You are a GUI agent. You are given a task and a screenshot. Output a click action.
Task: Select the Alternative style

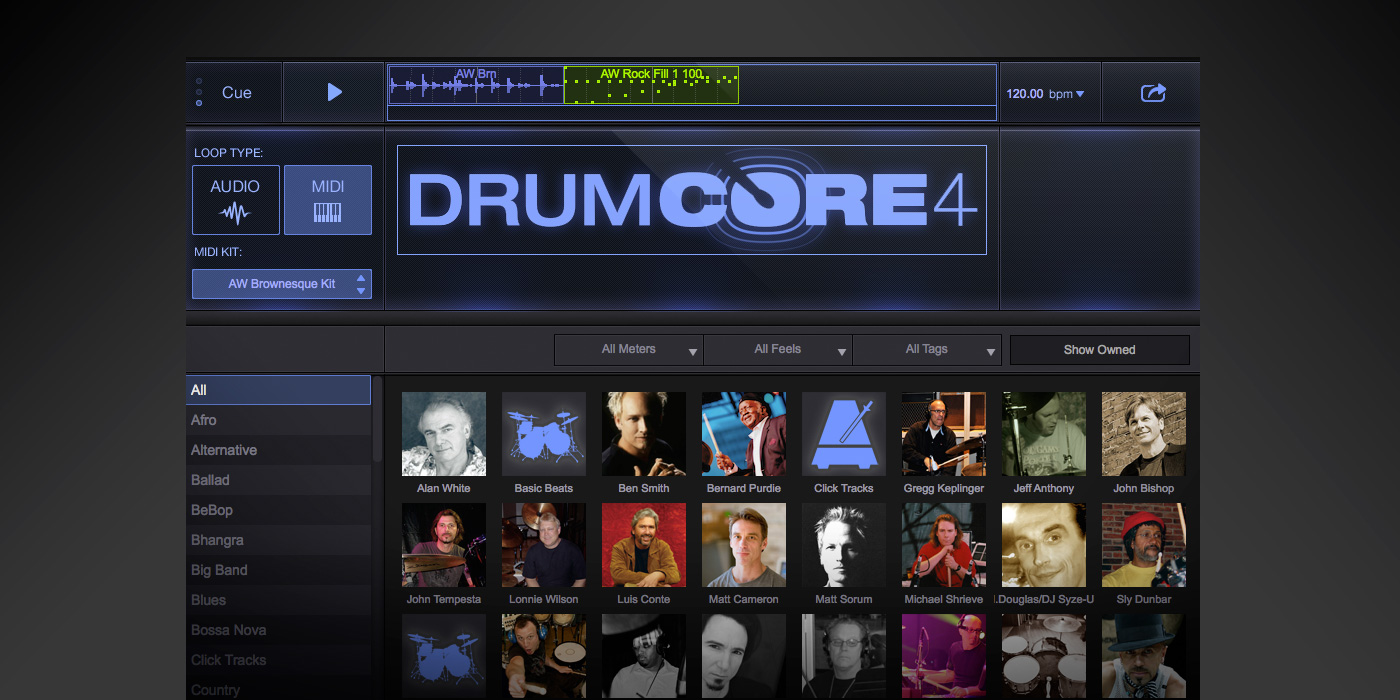pos(278,450)
